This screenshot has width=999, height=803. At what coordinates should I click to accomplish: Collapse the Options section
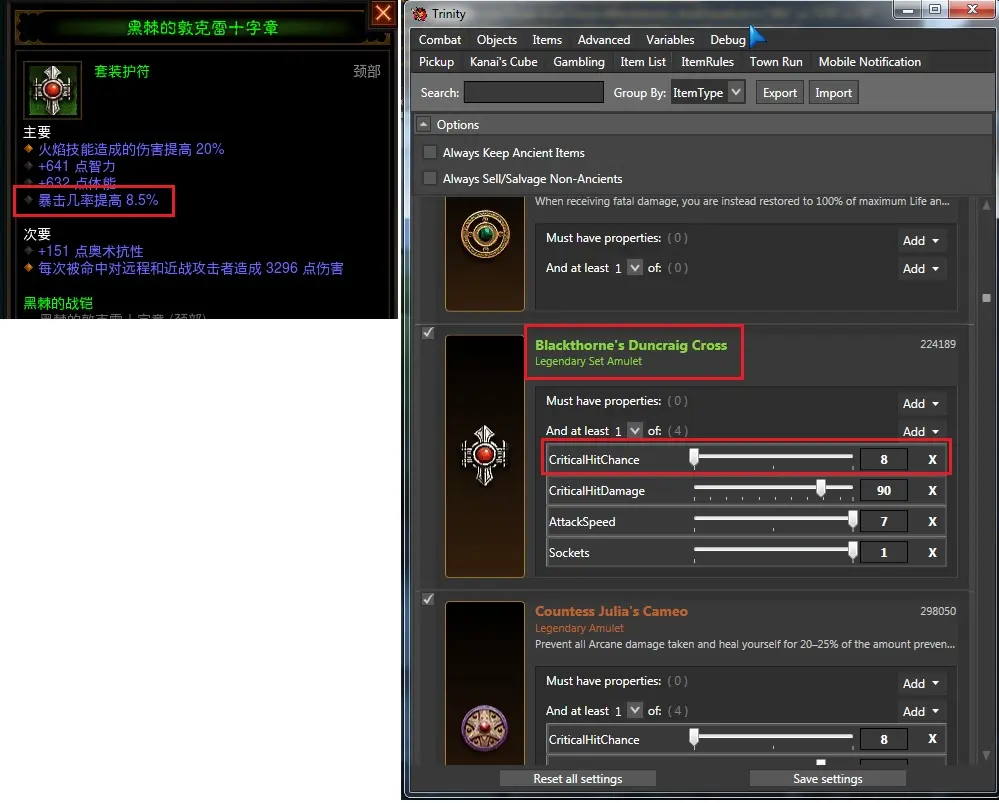424,124
